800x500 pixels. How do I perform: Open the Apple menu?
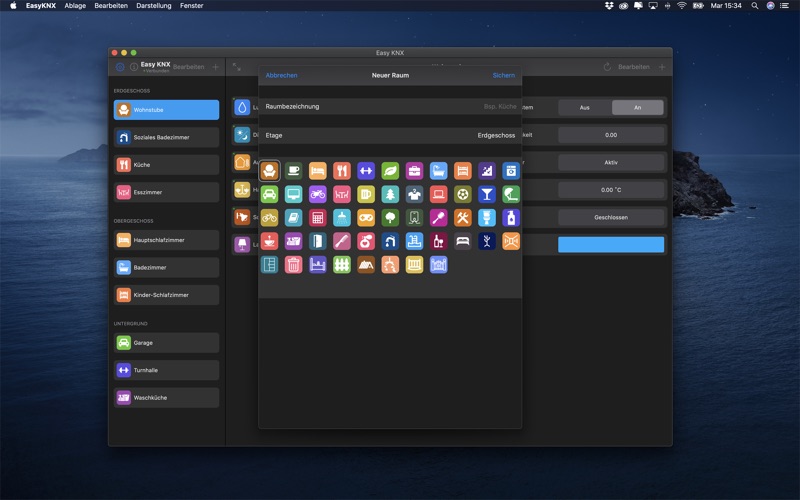point(14,6)
